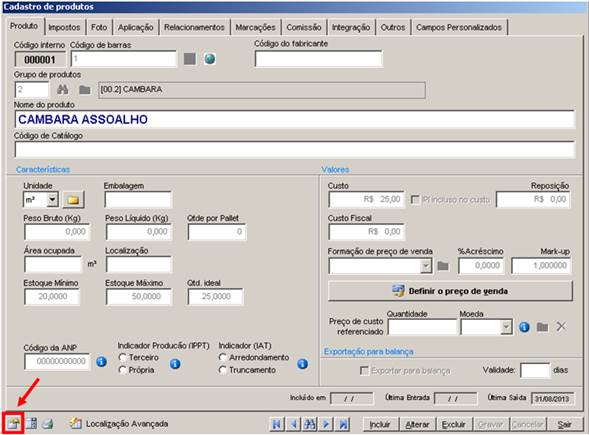Click the first bottom-left toolbar icon
The image size is (589, 435).
point(13,424)
